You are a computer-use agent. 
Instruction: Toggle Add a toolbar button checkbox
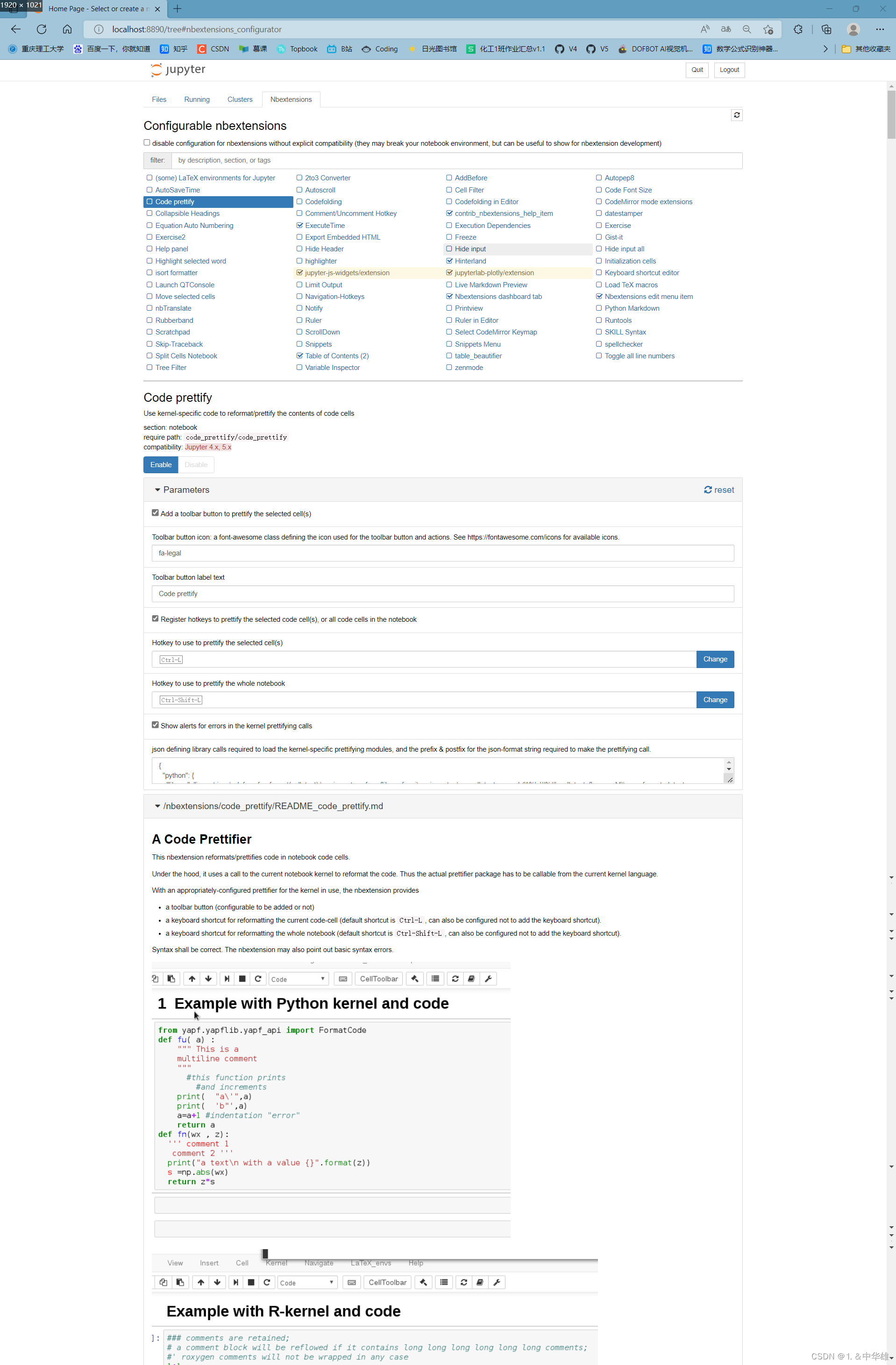155,513
